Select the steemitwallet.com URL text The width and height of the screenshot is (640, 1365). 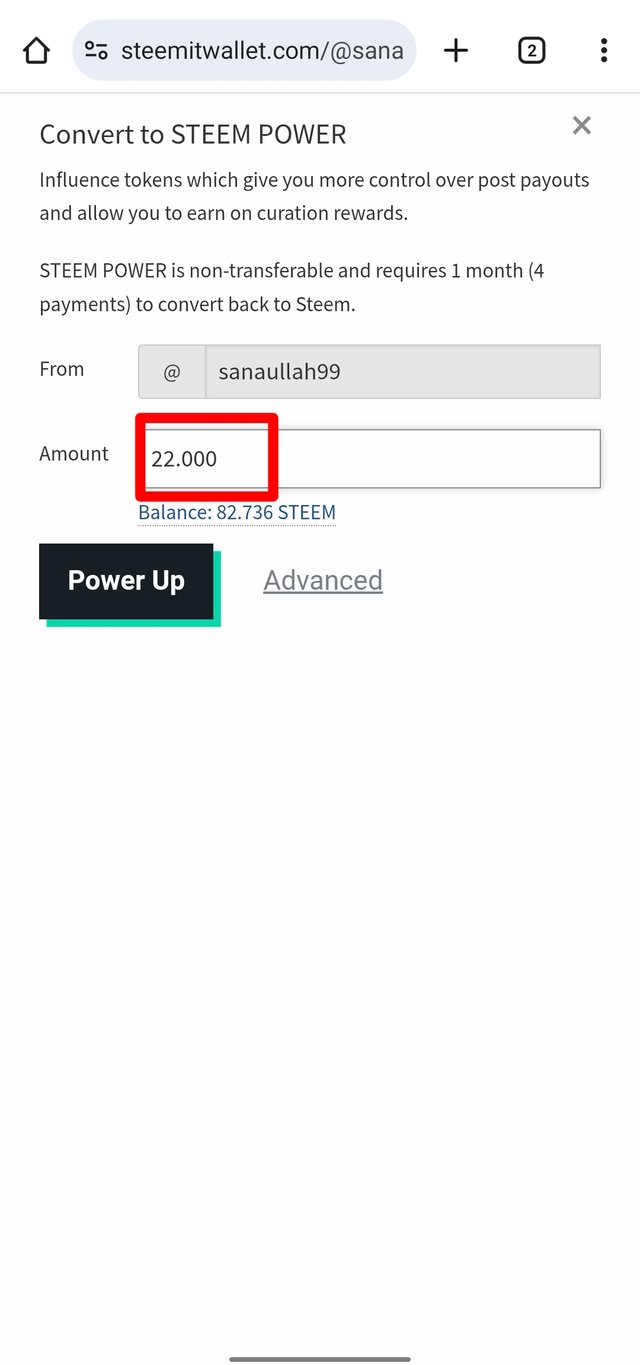coord(262,51)
